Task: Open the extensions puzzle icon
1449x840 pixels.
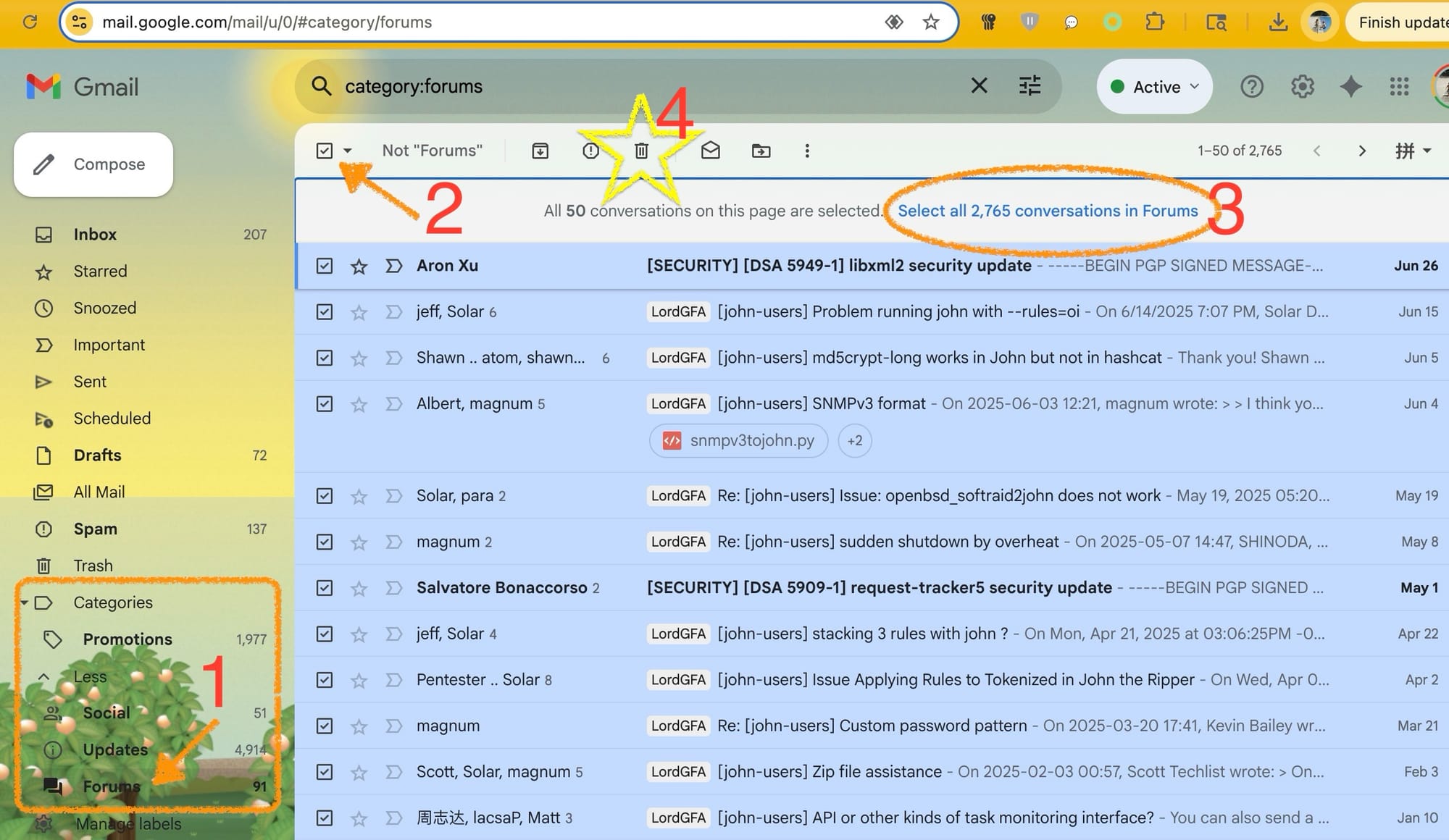Action: (1155, 22)
